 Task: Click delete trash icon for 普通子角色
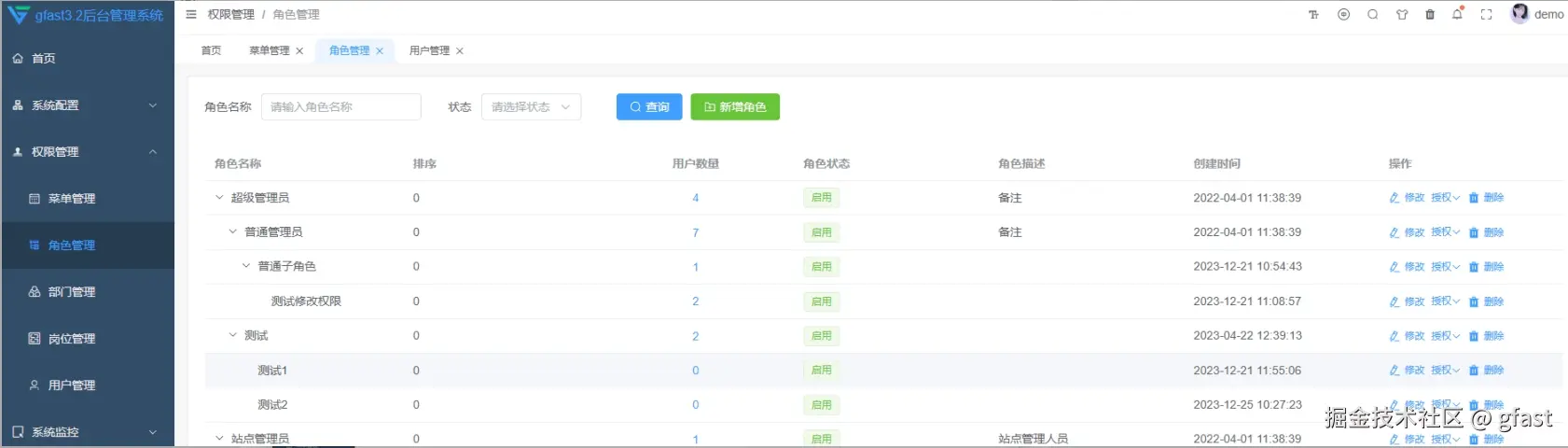1474,267
